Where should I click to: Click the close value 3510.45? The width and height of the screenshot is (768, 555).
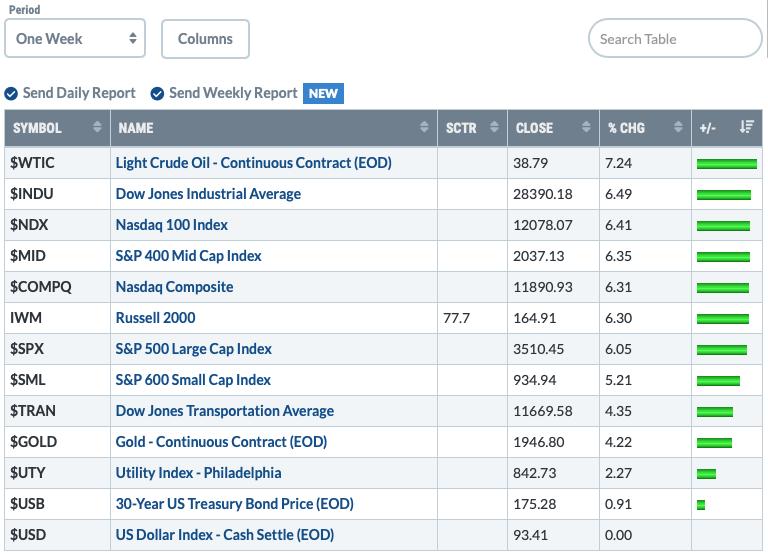pos(538,349)
